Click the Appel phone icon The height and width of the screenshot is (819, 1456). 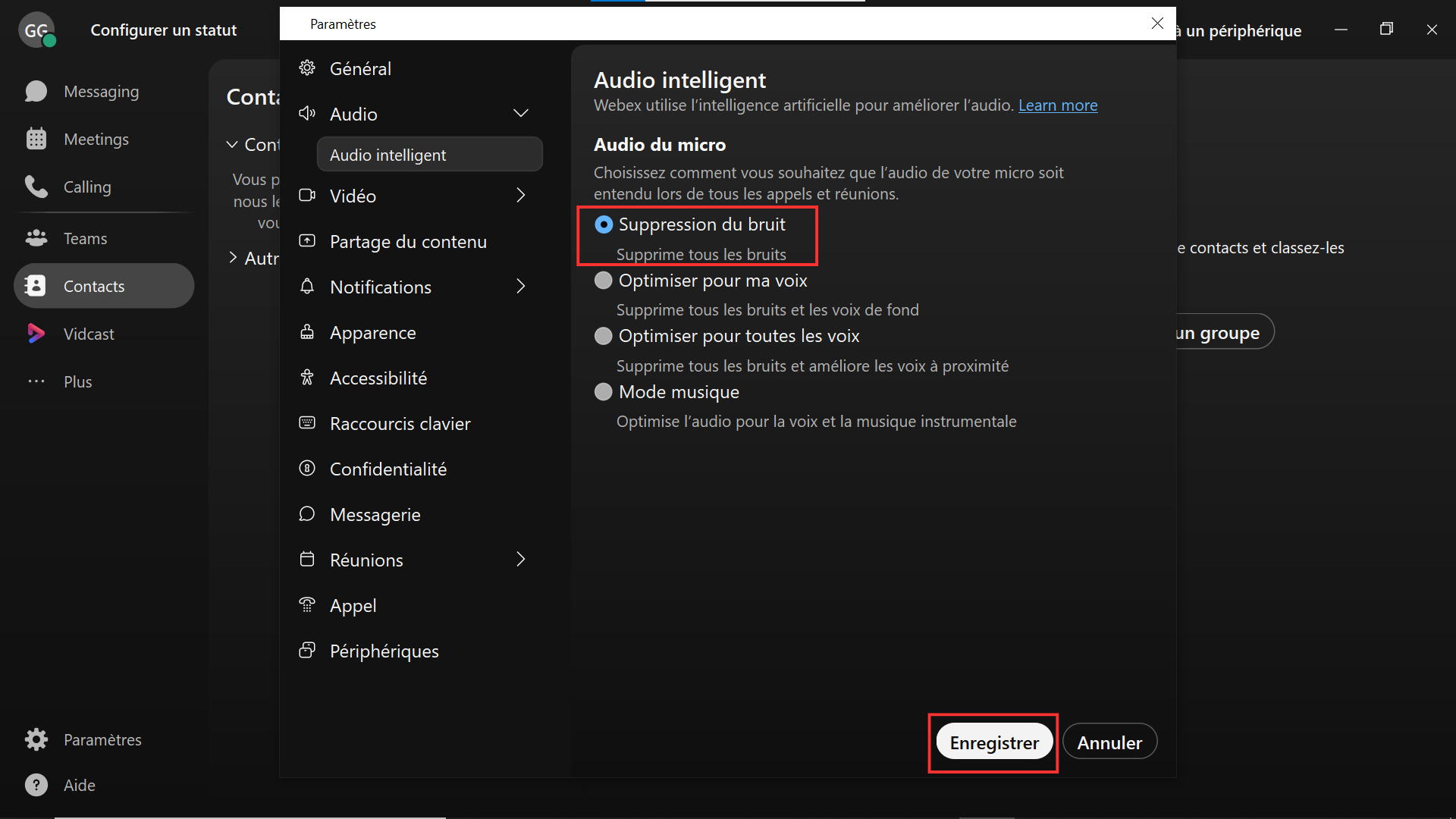tap(307, 605)
